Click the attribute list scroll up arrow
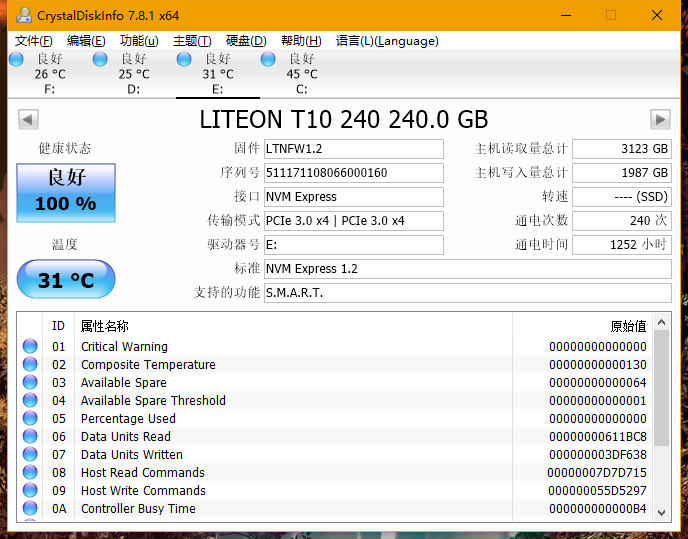The image size is (688, 539). click(x=662, y=323)
